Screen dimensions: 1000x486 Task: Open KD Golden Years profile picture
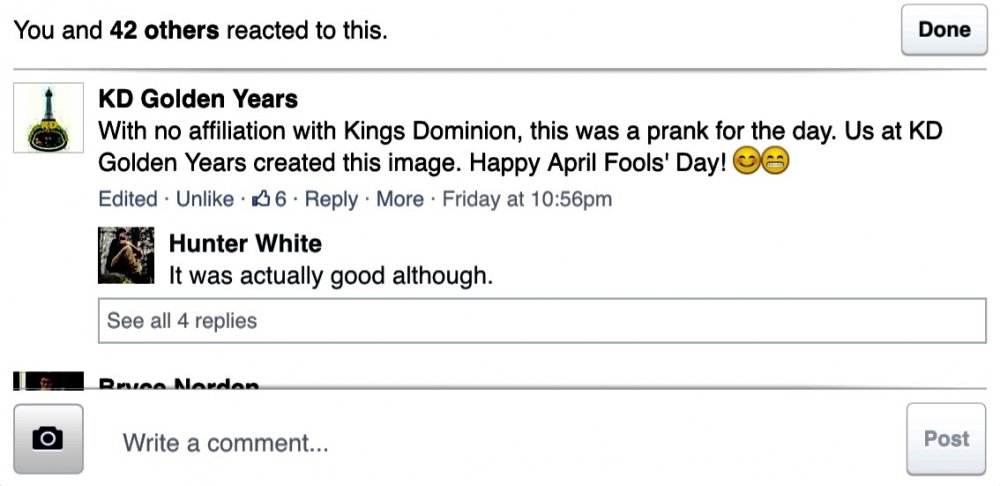click(x=48, y=118)
